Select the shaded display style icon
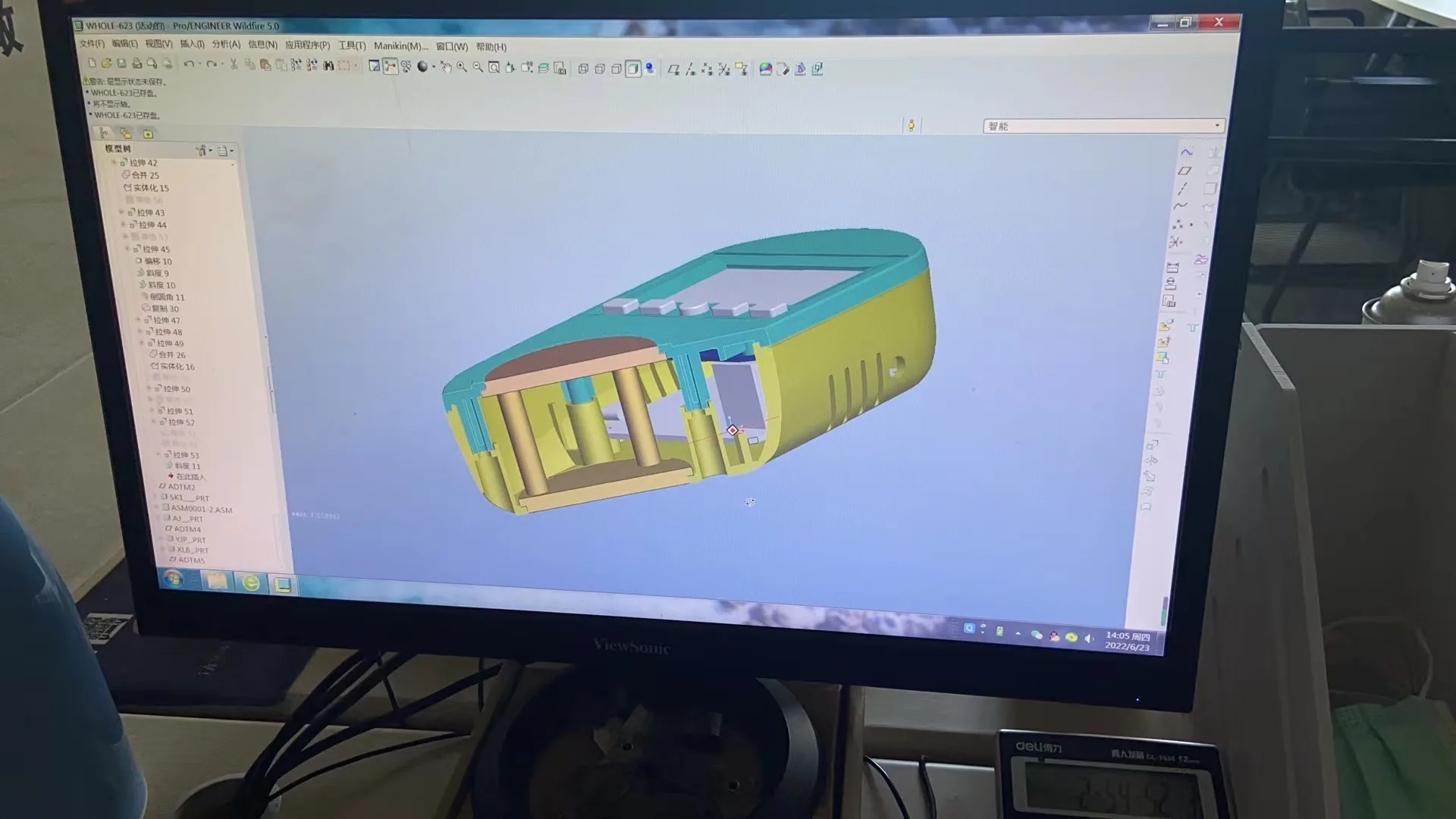The width and height of the screenshot is (1456, 819). (x=632, y=68)
